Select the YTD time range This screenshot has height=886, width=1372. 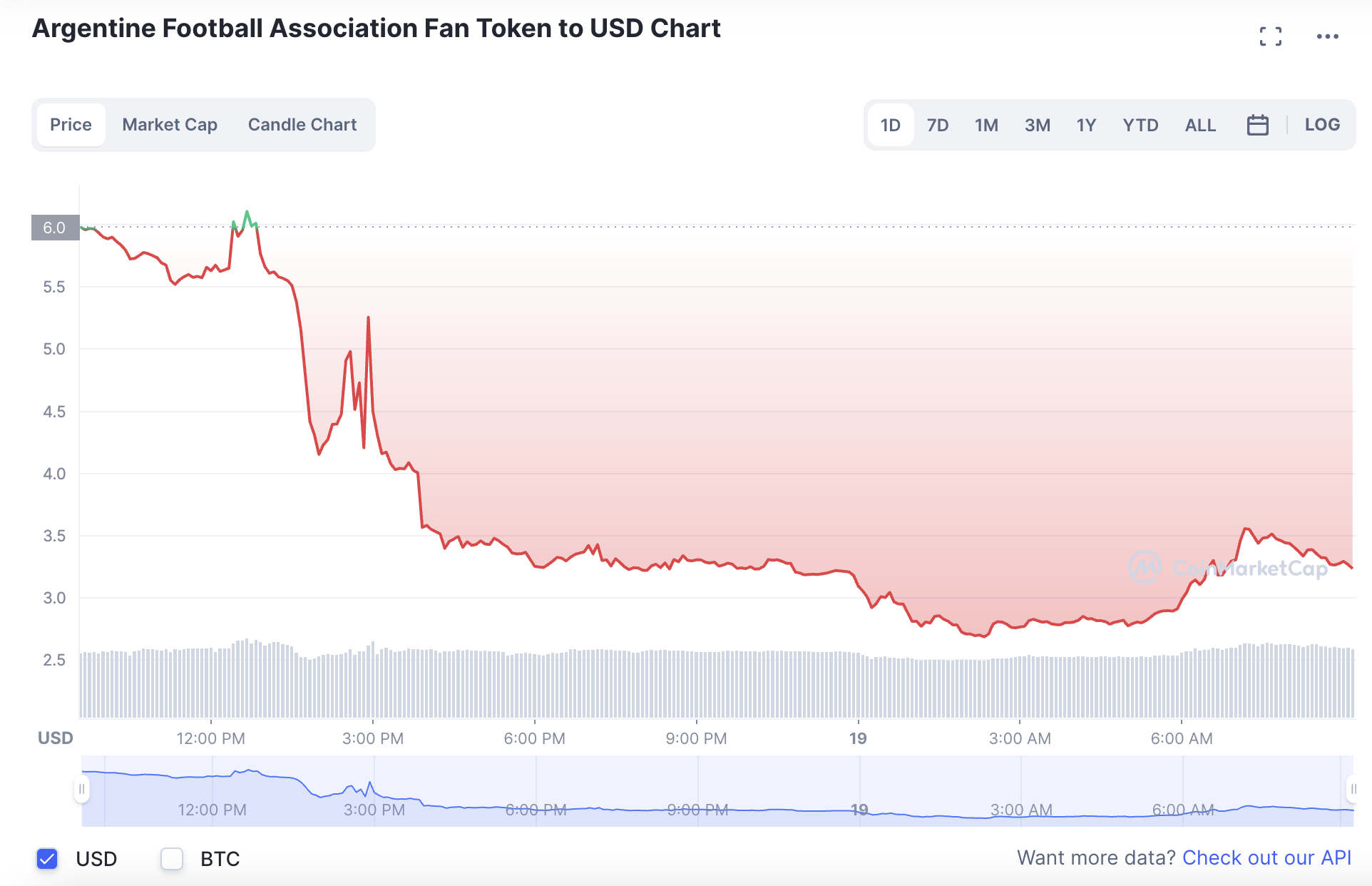click(1140, 125)
